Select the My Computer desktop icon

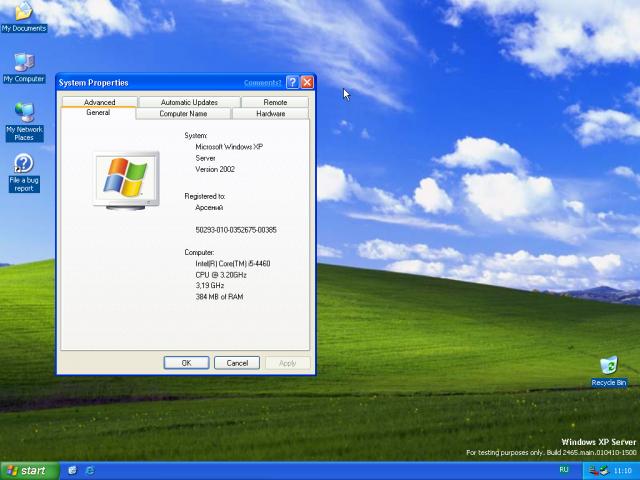point(24,68)
